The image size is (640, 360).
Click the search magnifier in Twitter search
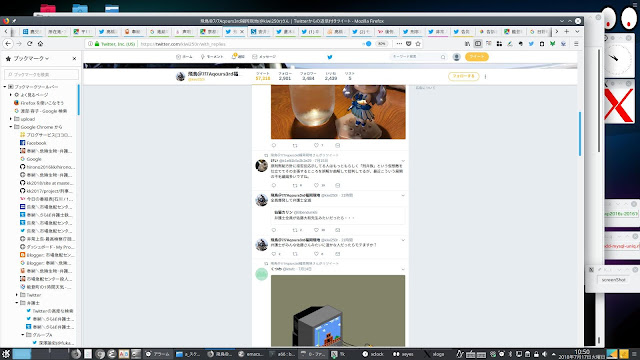click(x=443, y=57)
